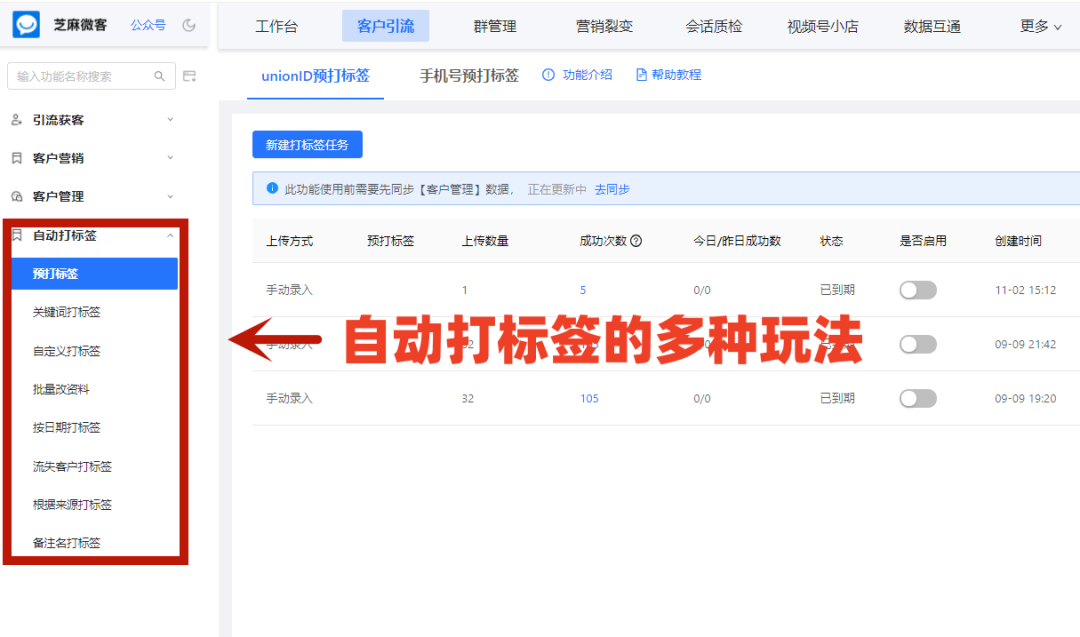Switch to the 手机号预打标签 tab
Viewport: 1080px width, 637px height.
coord(468,73)
